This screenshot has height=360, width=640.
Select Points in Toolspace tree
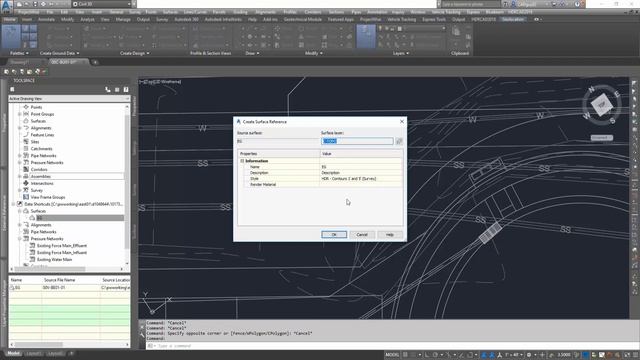36,107
